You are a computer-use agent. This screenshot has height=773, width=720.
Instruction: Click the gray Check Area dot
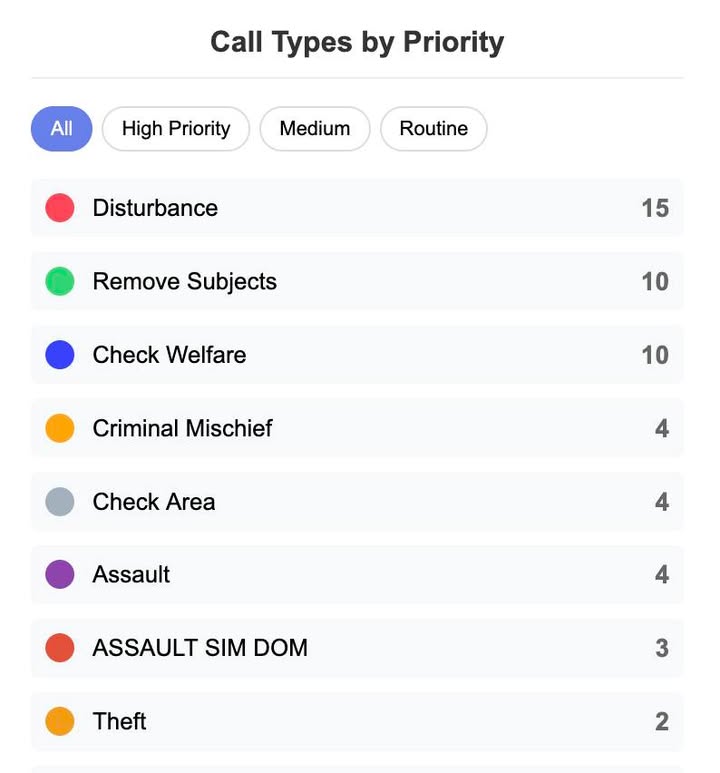pos(60,502)
